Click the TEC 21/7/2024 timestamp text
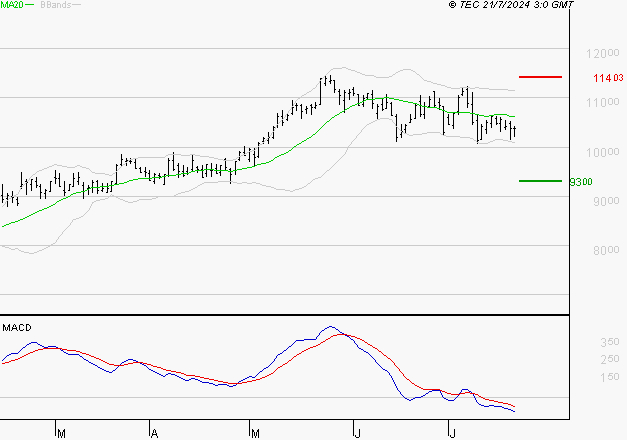The image size is (627, 440). [x=511, y=4]
